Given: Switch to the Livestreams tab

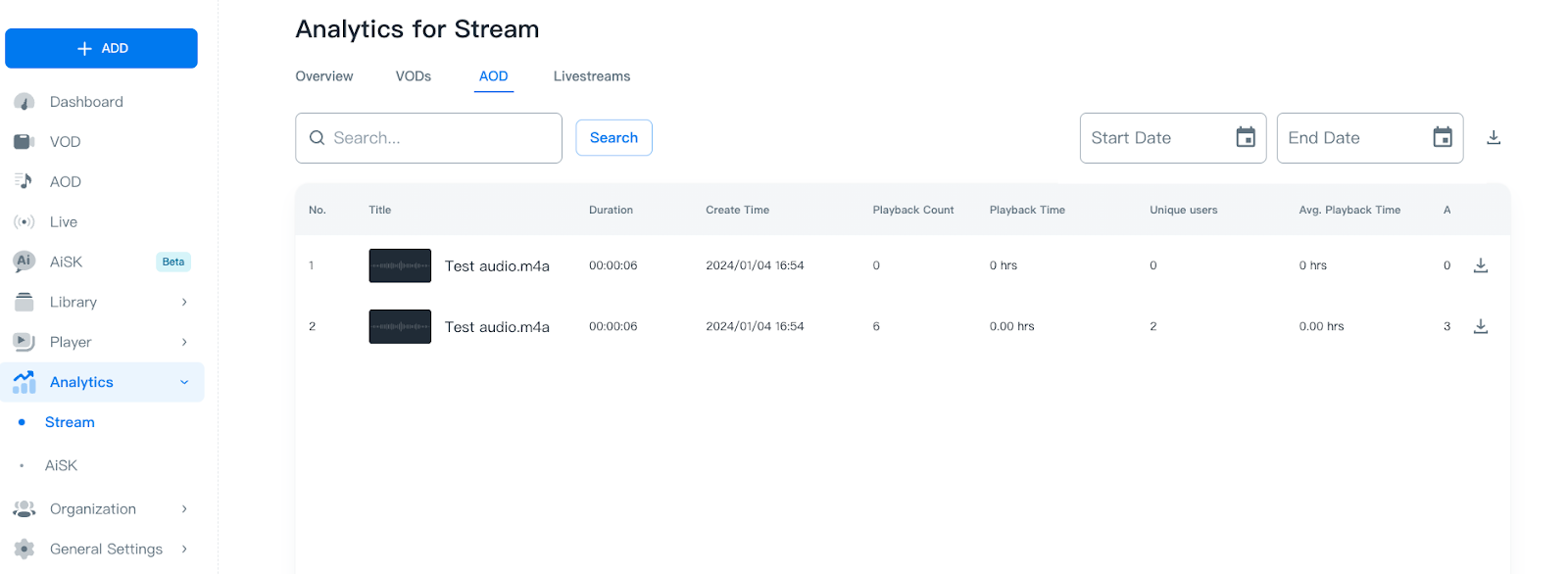Looking at the screenshot, I should coord(591,76).
